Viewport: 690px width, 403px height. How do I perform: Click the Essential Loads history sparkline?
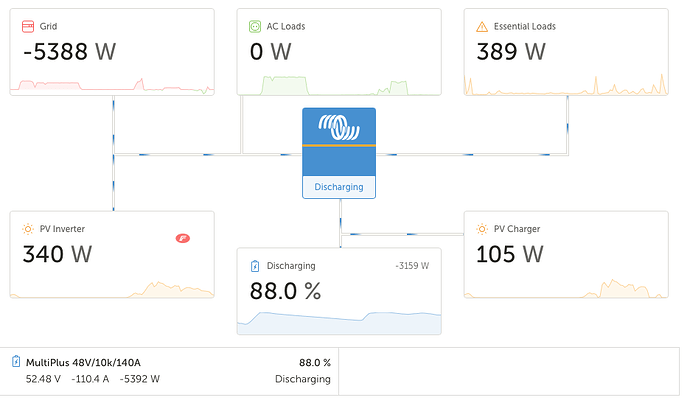point(566,84)
